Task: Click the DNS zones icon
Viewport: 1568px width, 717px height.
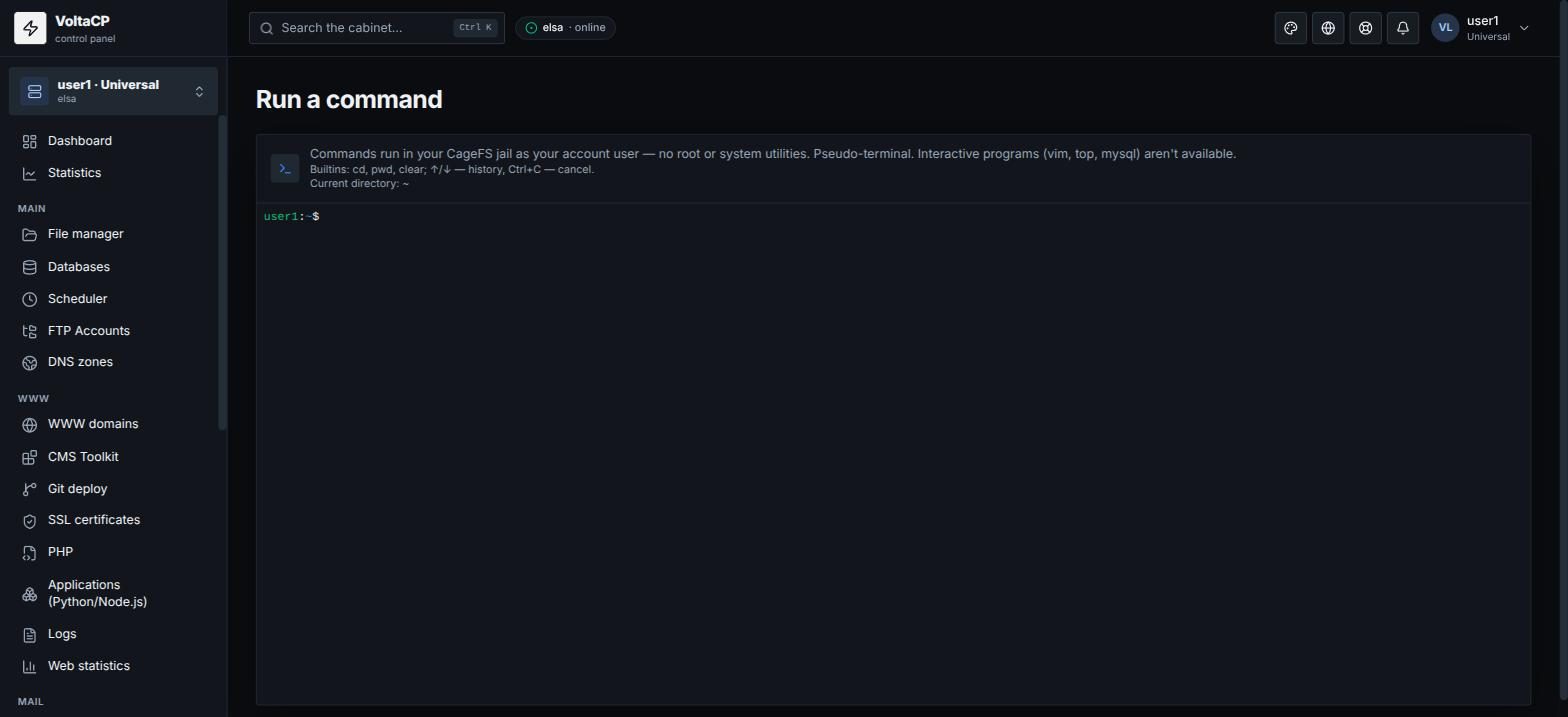Action: coord(29,362)
